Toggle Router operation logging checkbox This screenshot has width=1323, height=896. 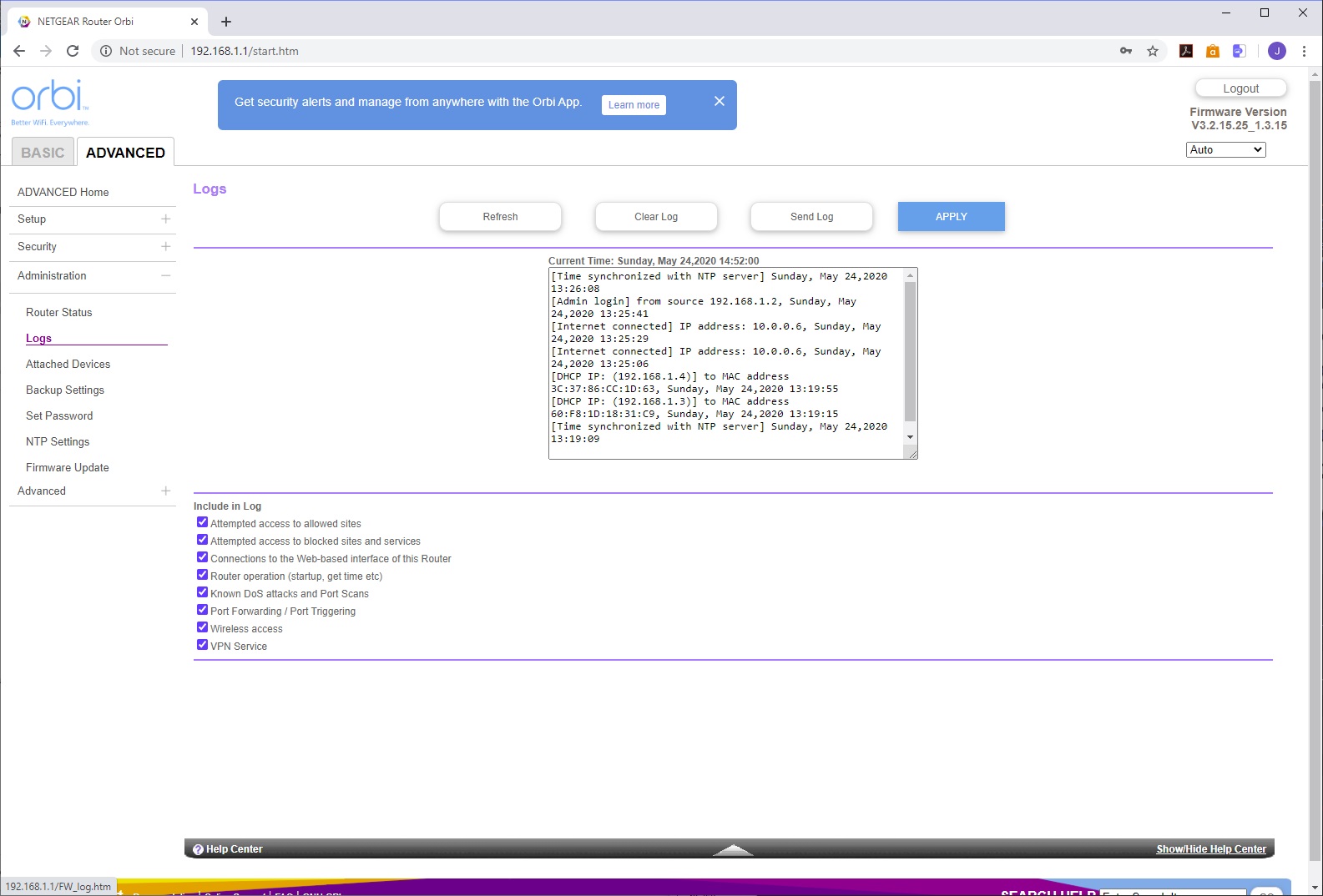[x=202, y=575]
